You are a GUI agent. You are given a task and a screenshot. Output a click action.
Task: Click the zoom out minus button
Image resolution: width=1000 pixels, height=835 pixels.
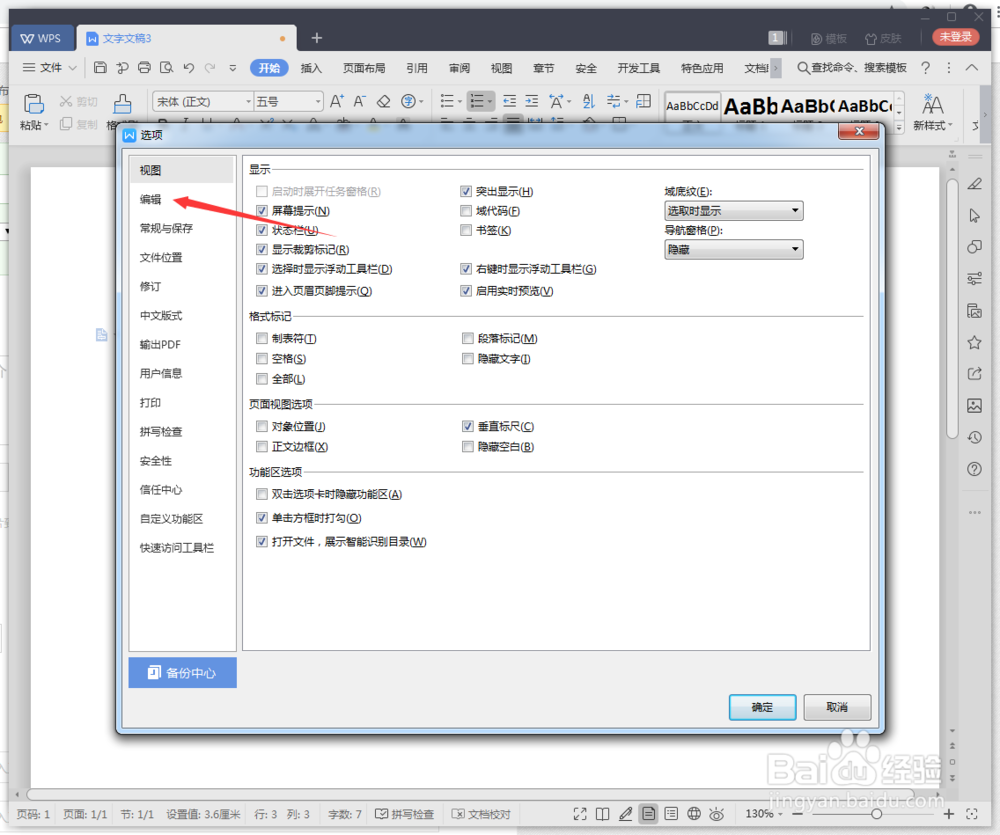pos(797,814)
